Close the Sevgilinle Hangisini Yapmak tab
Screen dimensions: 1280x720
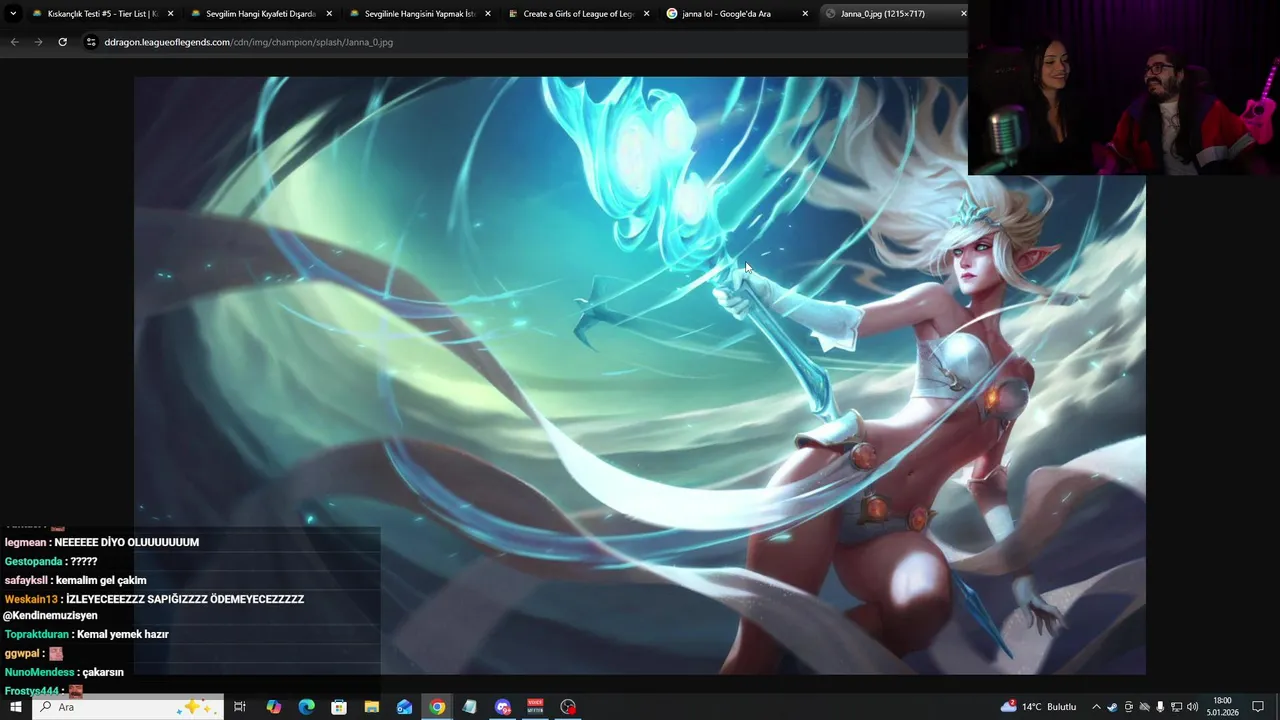(488, 14)
